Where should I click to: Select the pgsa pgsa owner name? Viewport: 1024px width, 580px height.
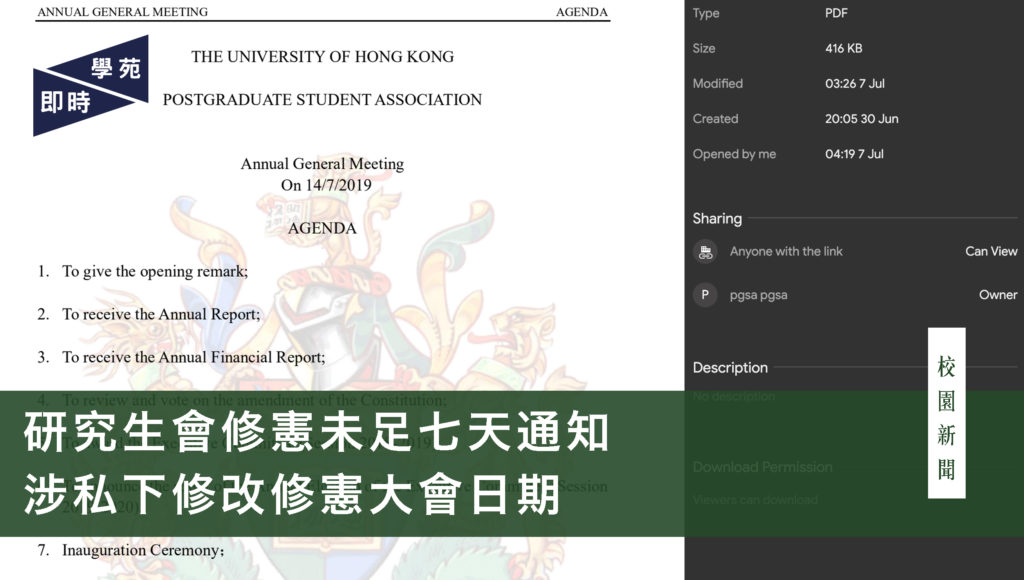(758, 295)
